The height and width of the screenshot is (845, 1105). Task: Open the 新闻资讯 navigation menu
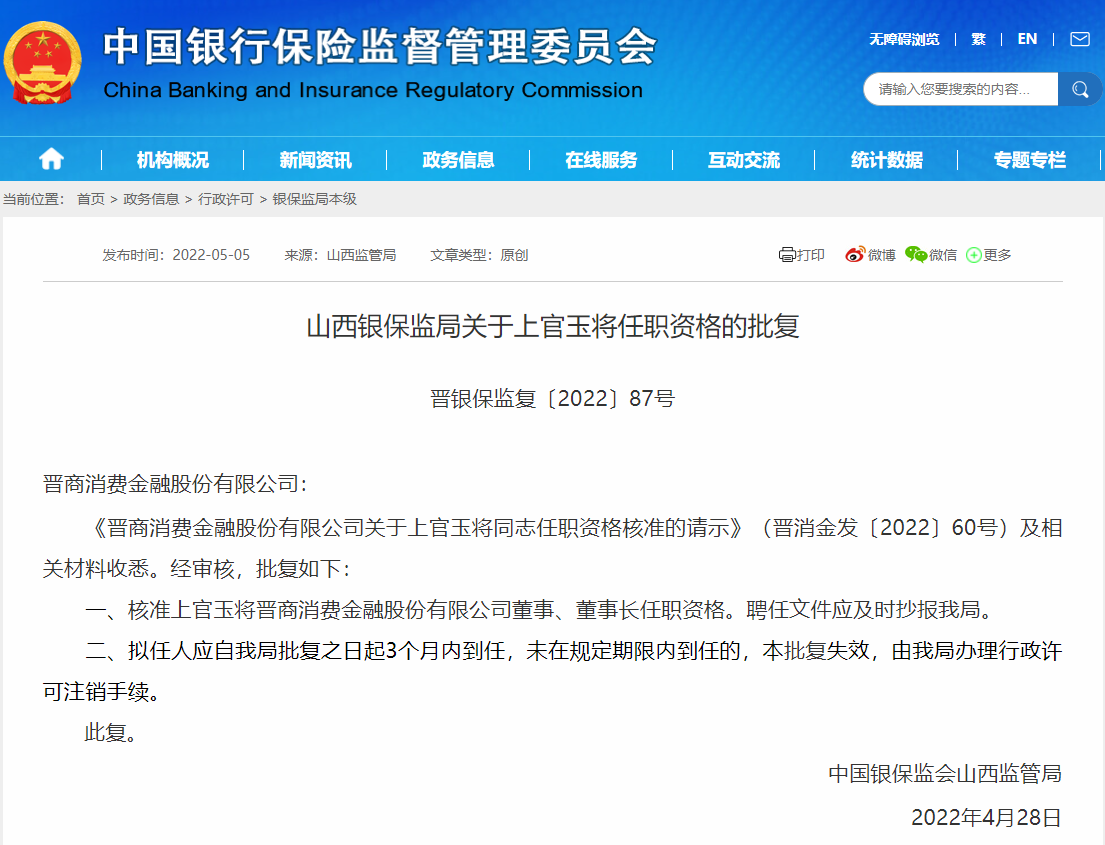[312, 158]
